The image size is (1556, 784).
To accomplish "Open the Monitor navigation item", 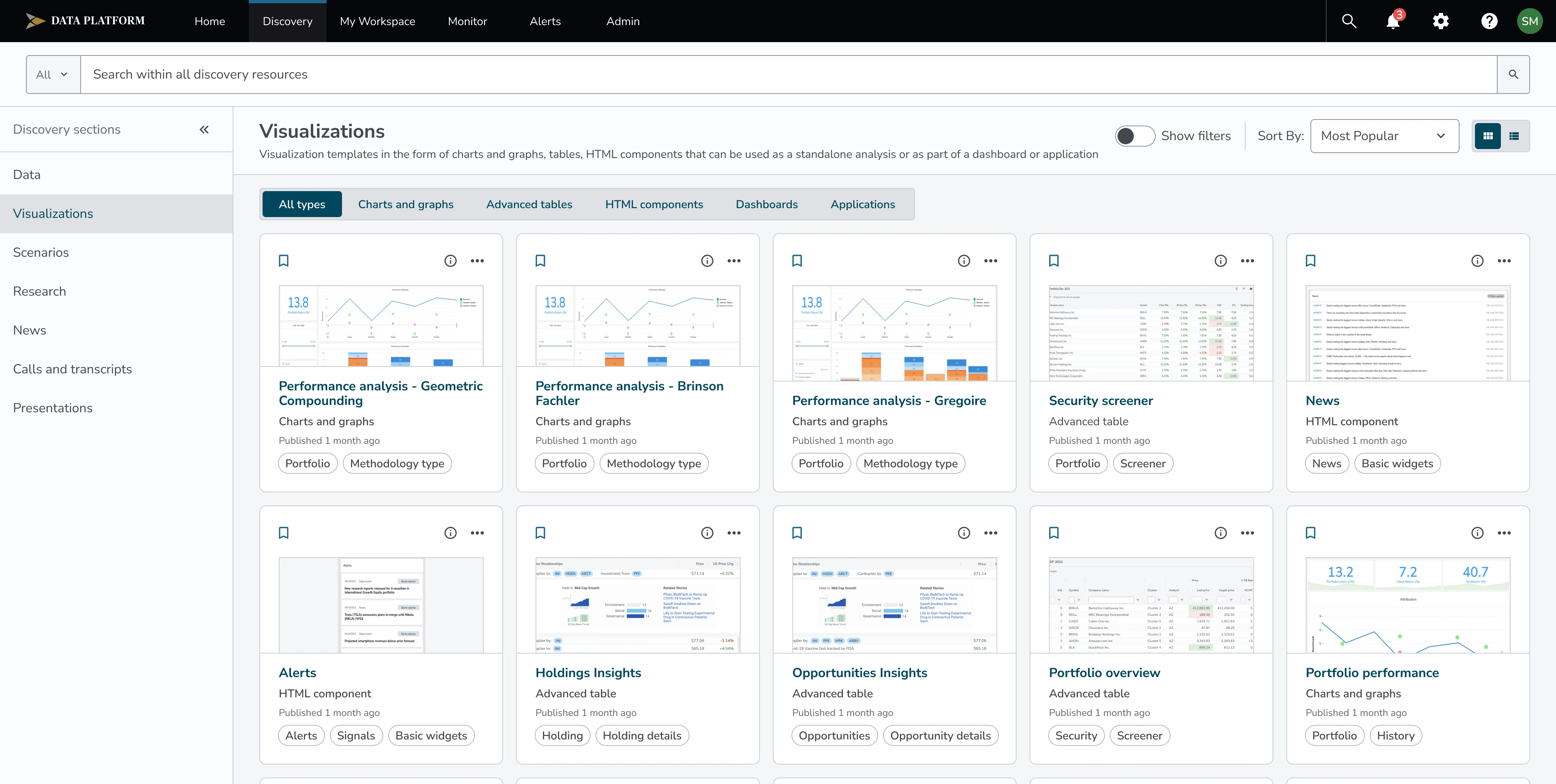I will [467, 21].
